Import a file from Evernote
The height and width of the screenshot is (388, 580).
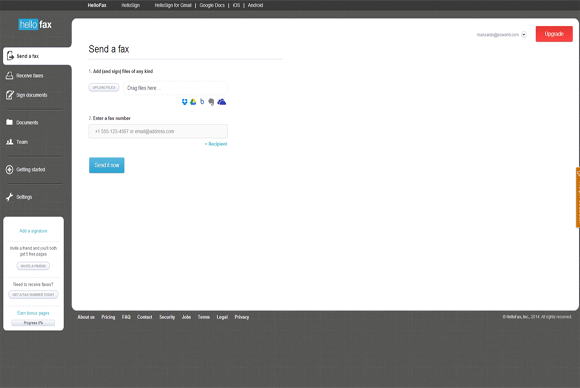coord(211,102)
